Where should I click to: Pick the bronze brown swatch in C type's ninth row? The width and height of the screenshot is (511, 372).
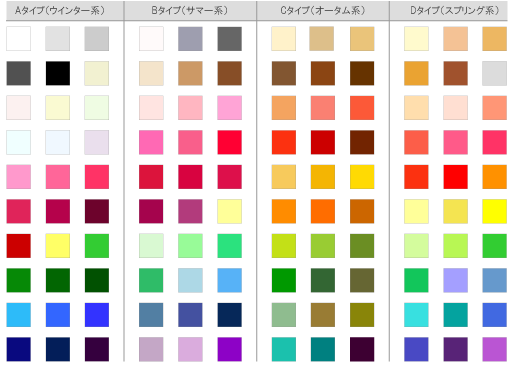point(323,315)
